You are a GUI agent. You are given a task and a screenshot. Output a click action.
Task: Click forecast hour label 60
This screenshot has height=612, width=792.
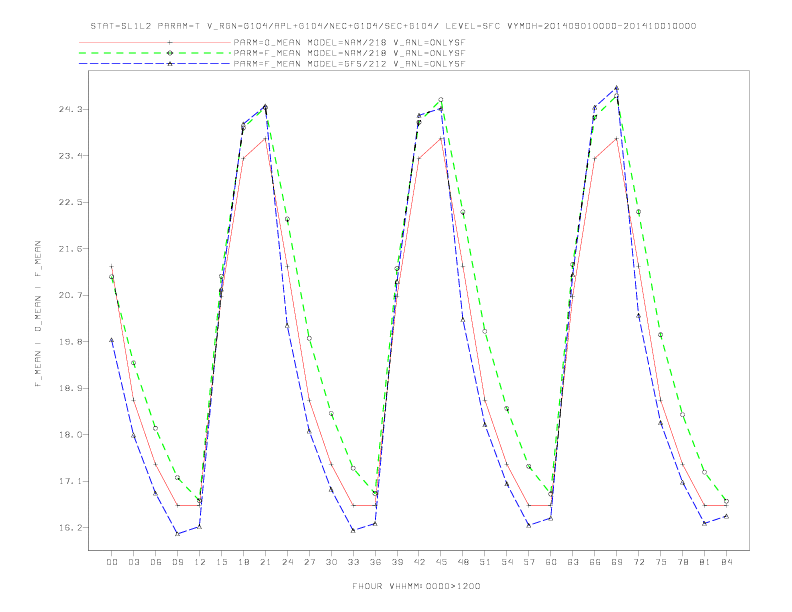[x=551, y=562]
